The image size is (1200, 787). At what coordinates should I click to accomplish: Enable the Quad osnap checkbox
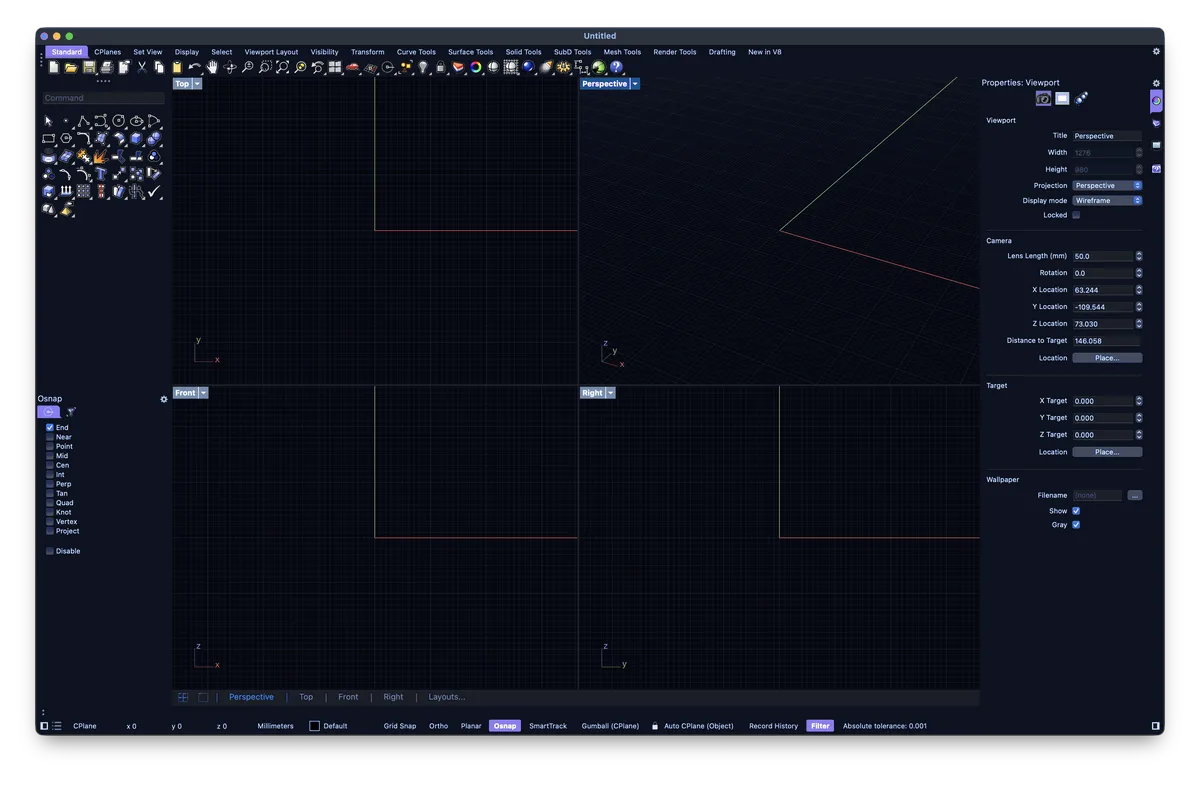[50, 503]
